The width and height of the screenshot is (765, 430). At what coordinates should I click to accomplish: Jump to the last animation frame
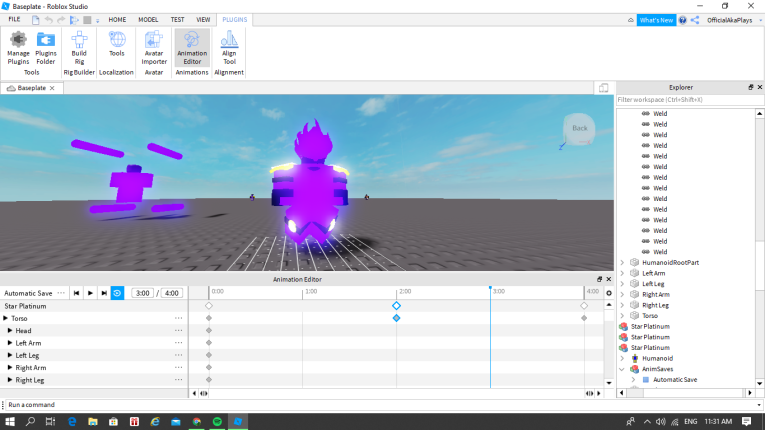(x=104, y=293)
